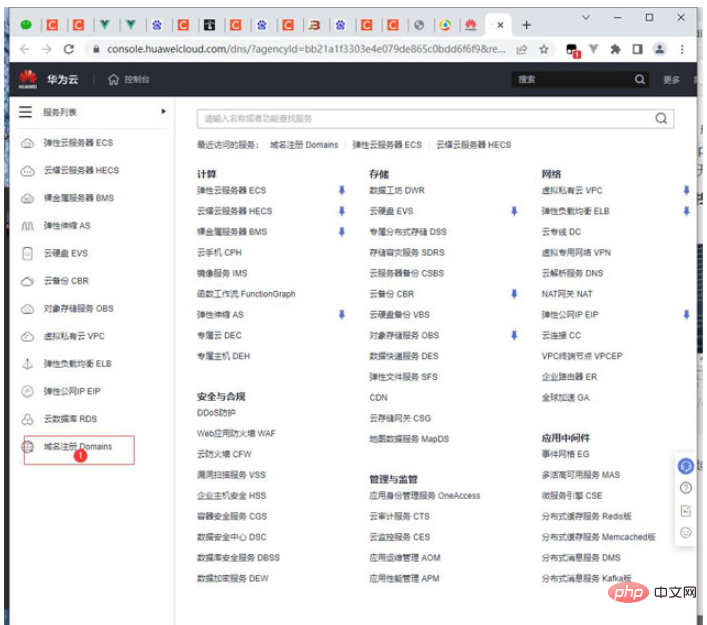Open the console home icon
707x625 pixels.
click(113, 79)
